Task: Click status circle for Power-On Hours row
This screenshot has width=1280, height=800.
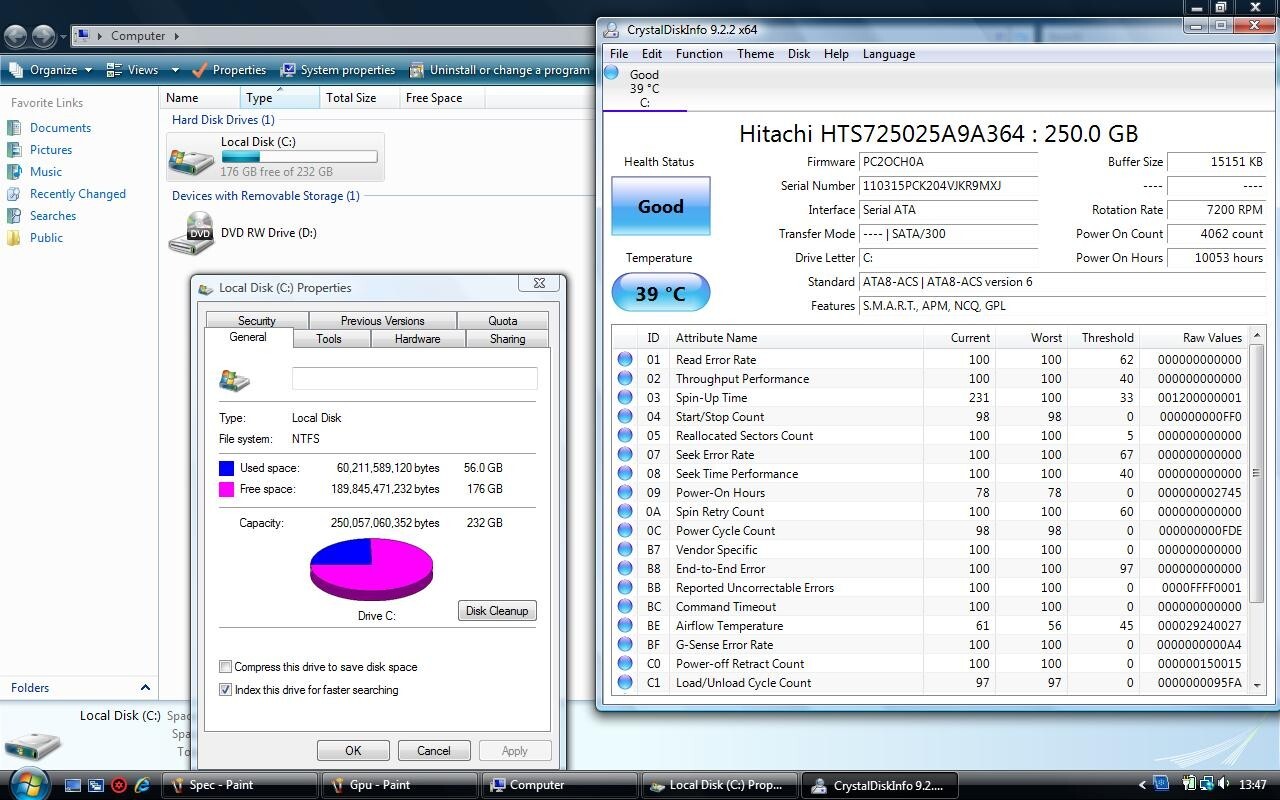Action: [625, 492]
